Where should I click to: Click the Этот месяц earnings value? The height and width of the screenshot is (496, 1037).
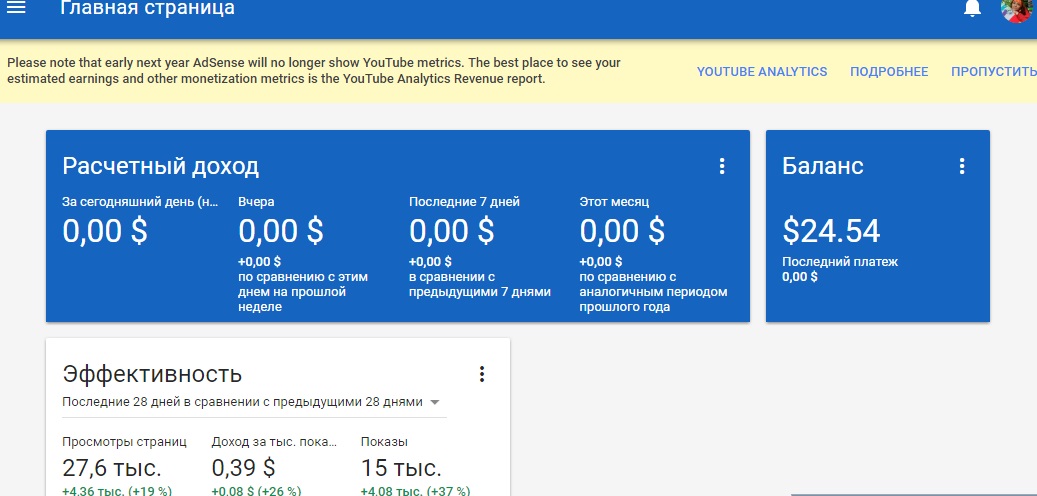coord(622,231)
